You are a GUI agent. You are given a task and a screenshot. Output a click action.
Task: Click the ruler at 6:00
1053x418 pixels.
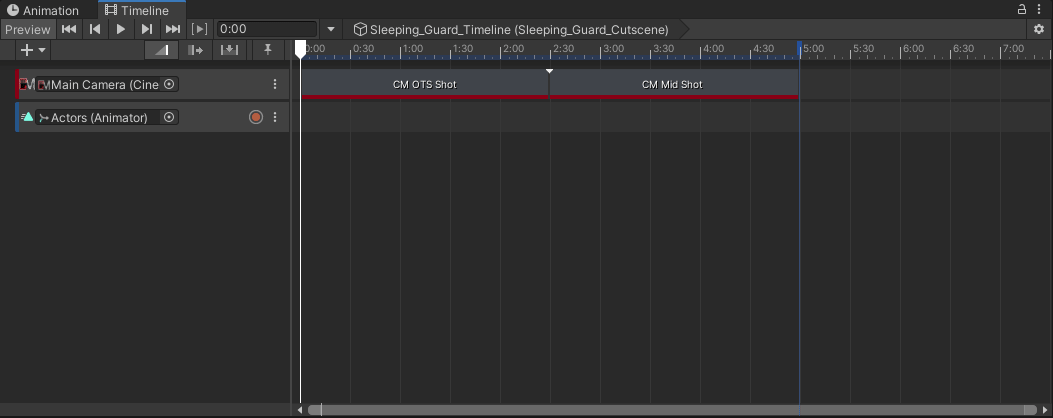913,49
